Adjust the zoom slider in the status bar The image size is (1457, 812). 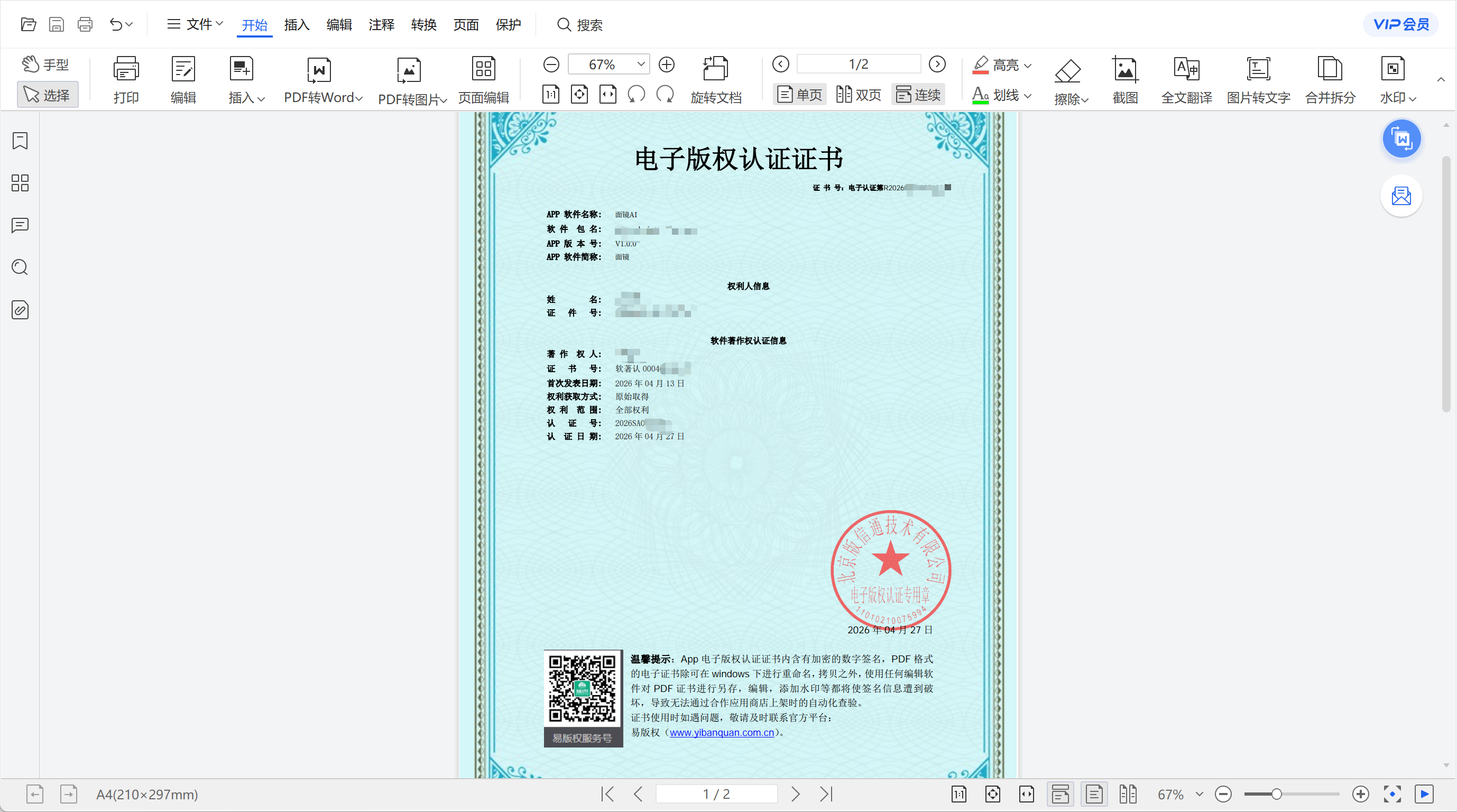click(x=1277, y=794)
